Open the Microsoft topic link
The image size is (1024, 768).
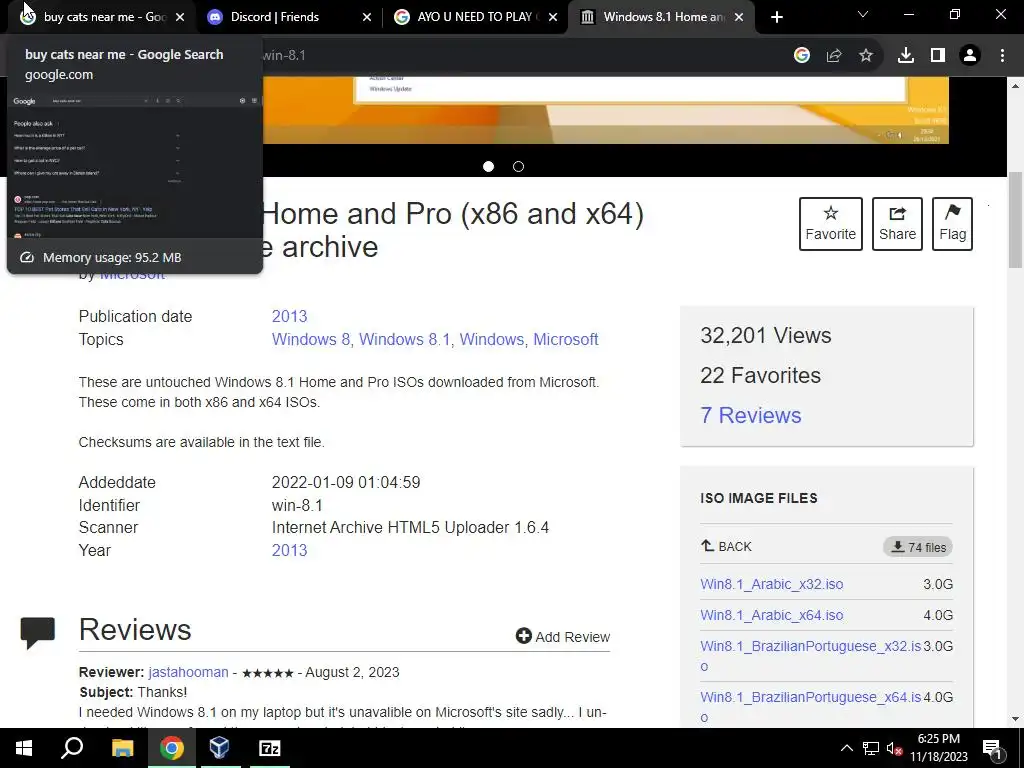click(566, 340)
